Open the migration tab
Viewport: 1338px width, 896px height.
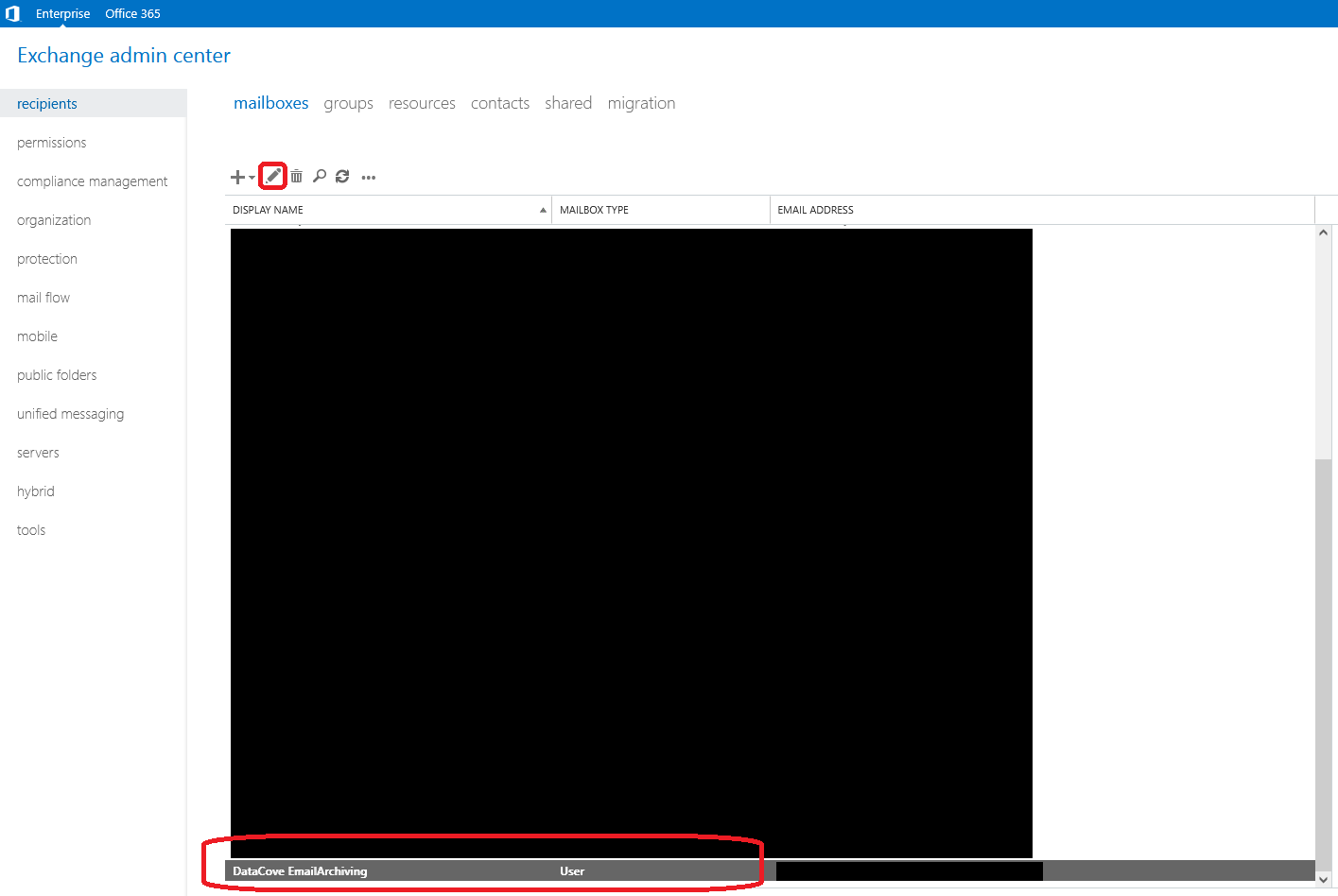point(641,103)
